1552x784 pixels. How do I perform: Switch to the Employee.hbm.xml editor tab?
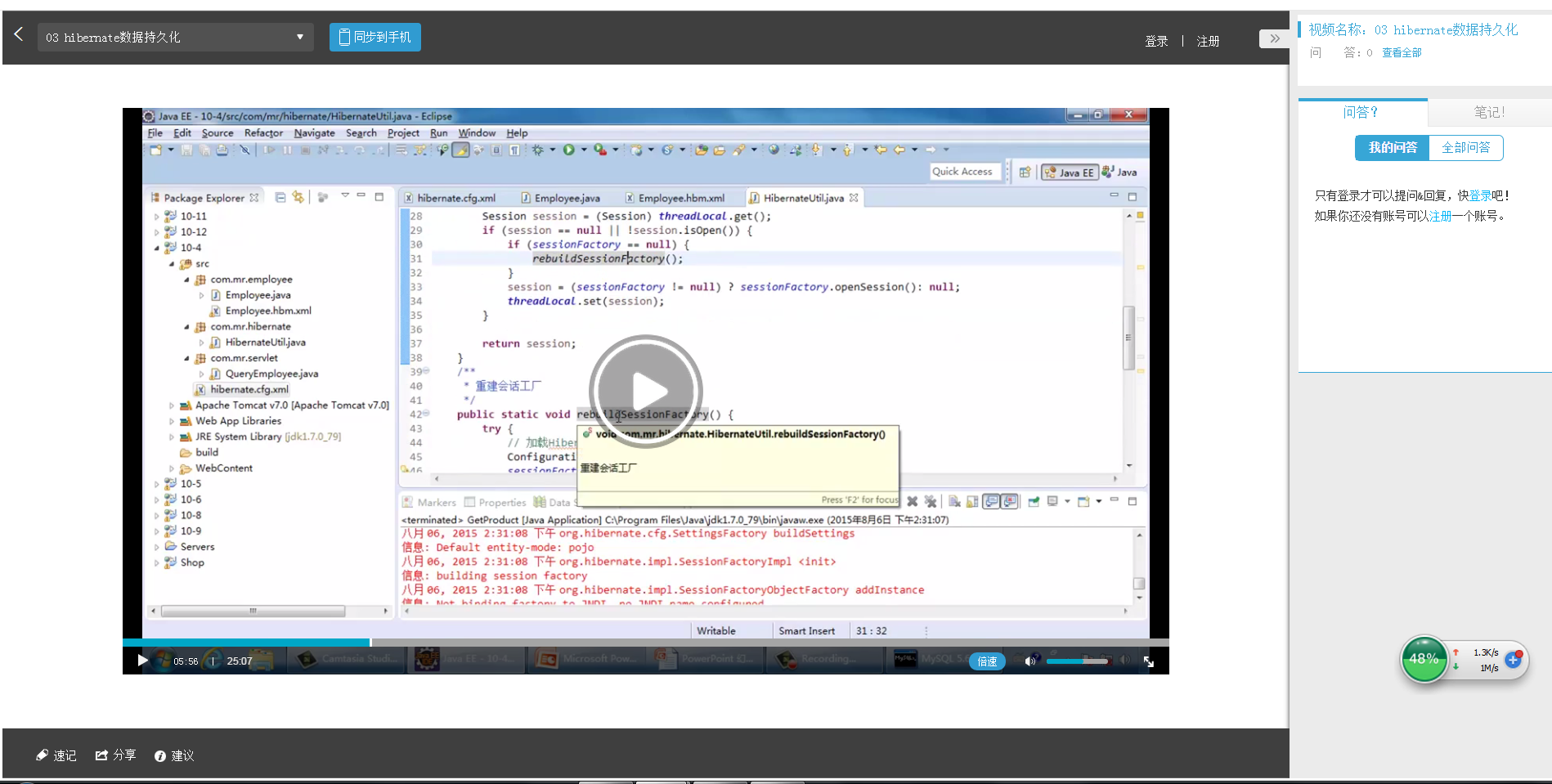tap(675, 198)
